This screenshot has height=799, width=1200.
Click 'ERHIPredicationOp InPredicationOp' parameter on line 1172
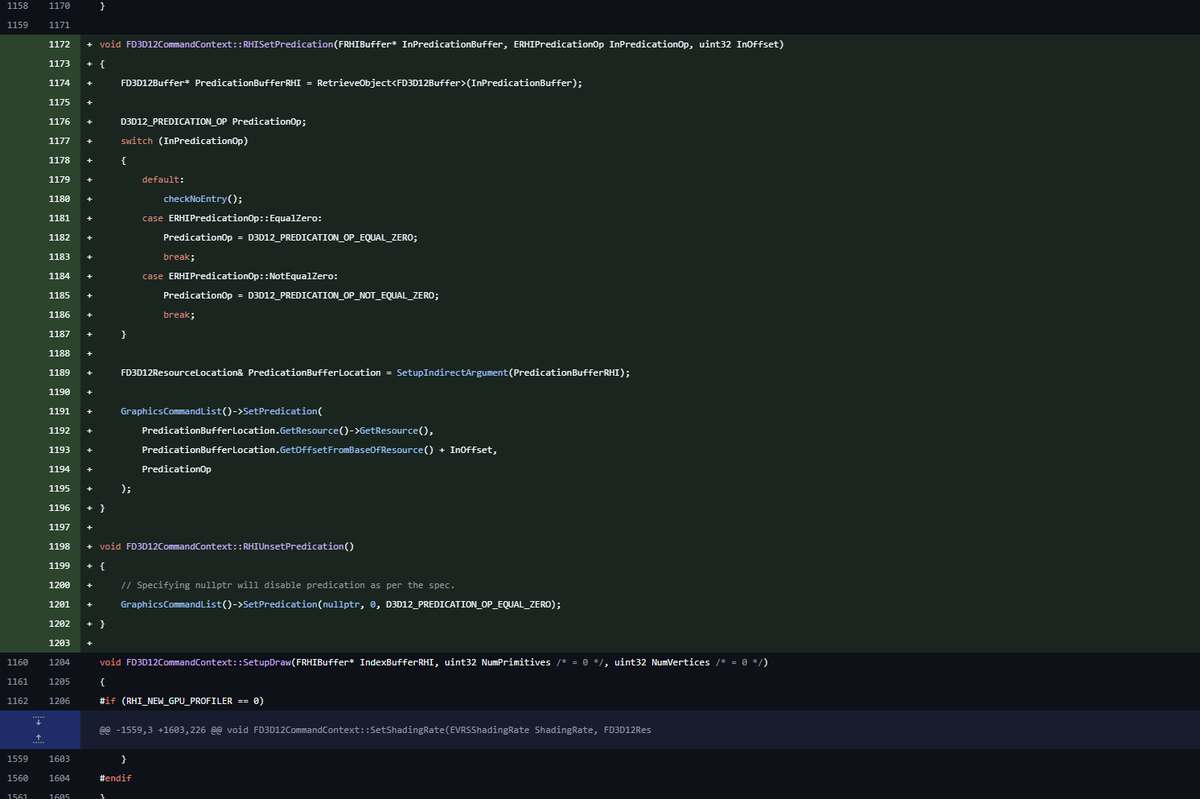(x=601, y=45)
